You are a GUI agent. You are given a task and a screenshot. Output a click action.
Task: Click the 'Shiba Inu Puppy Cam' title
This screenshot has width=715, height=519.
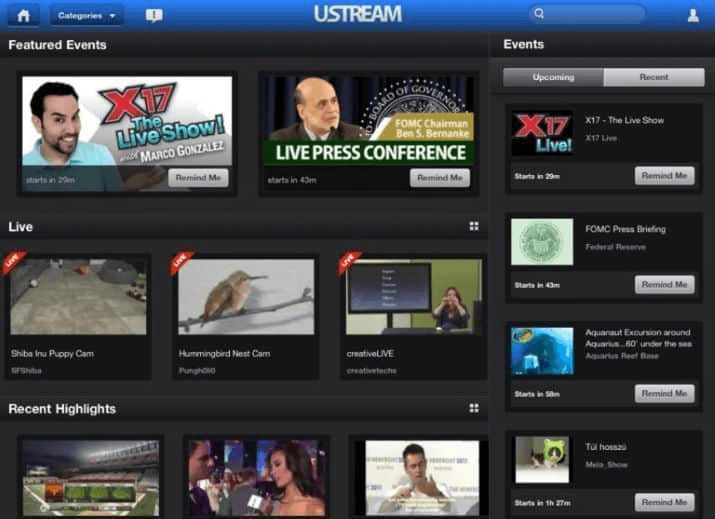(52, 353)
